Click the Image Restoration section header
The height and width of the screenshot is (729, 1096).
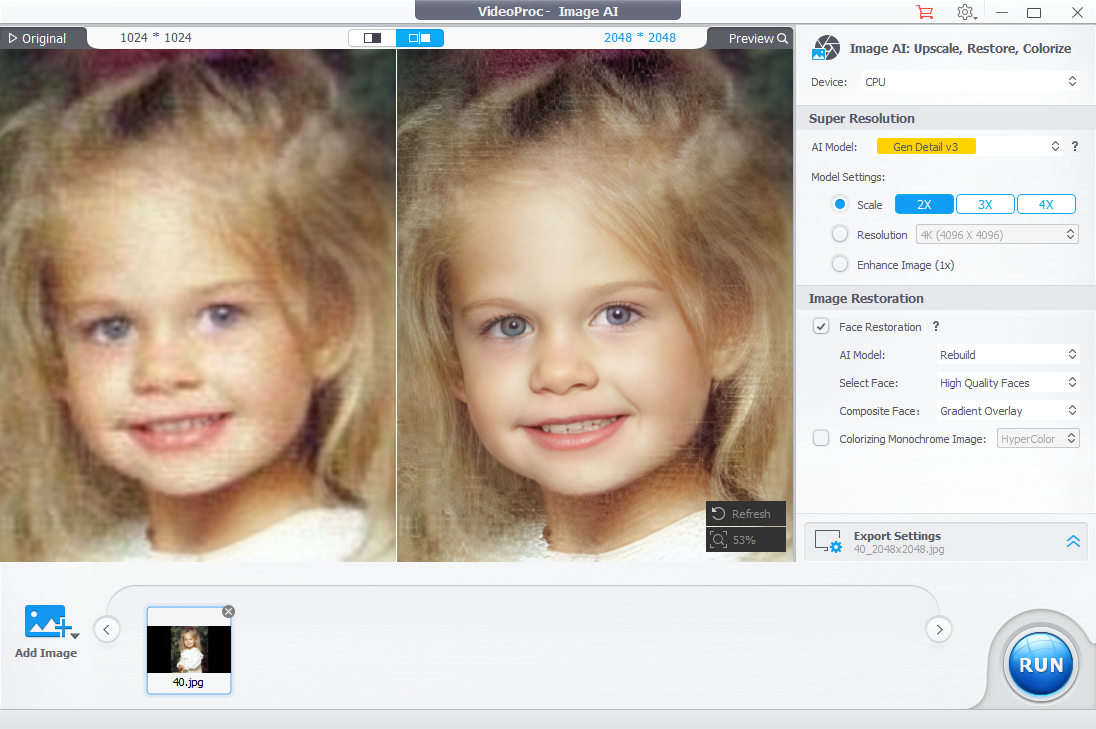click(x=866, y=298)
